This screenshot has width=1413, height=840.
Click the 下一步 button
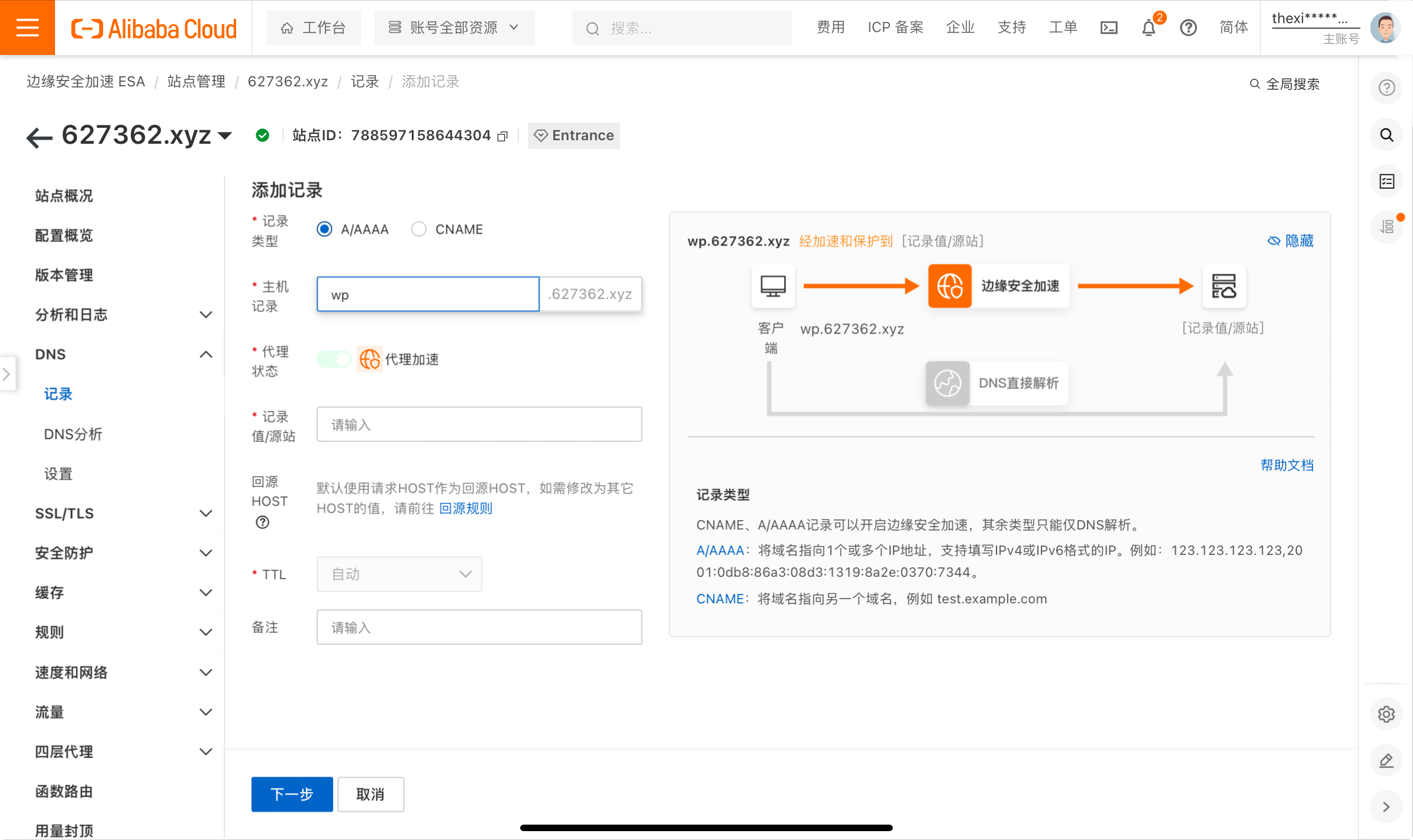click(x=292, y=794)
